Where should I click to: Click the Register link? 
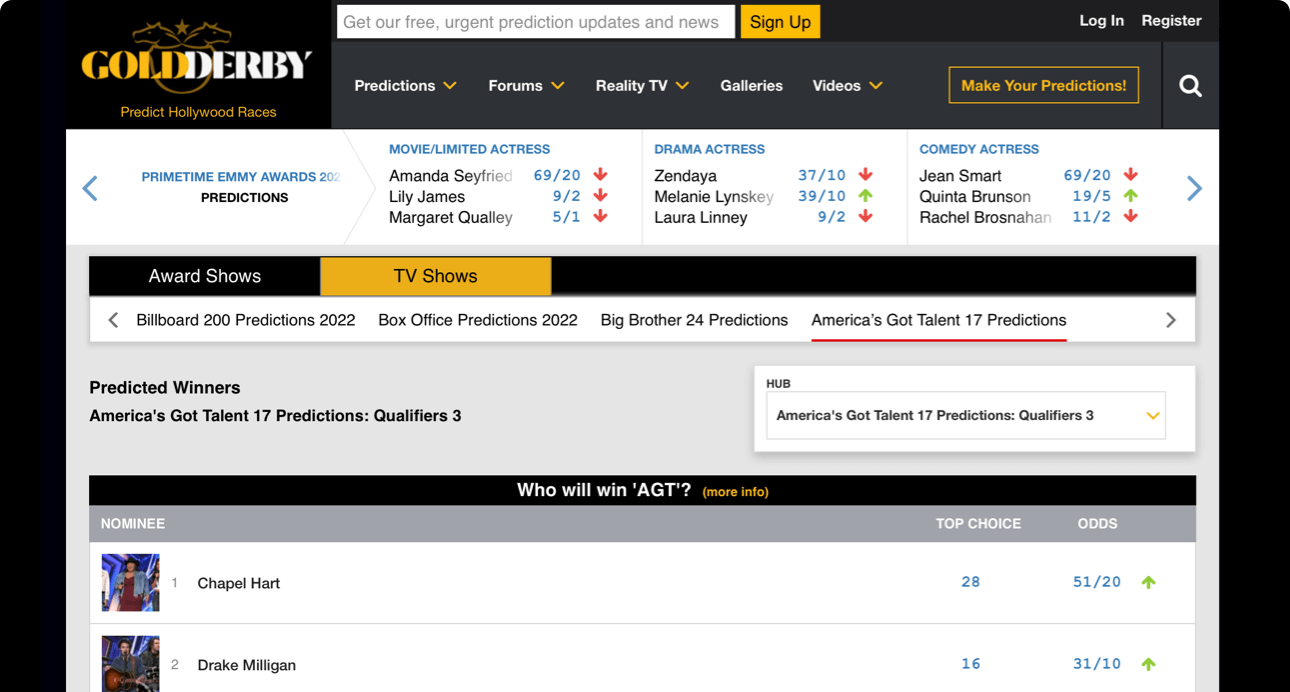(1172, 20)
